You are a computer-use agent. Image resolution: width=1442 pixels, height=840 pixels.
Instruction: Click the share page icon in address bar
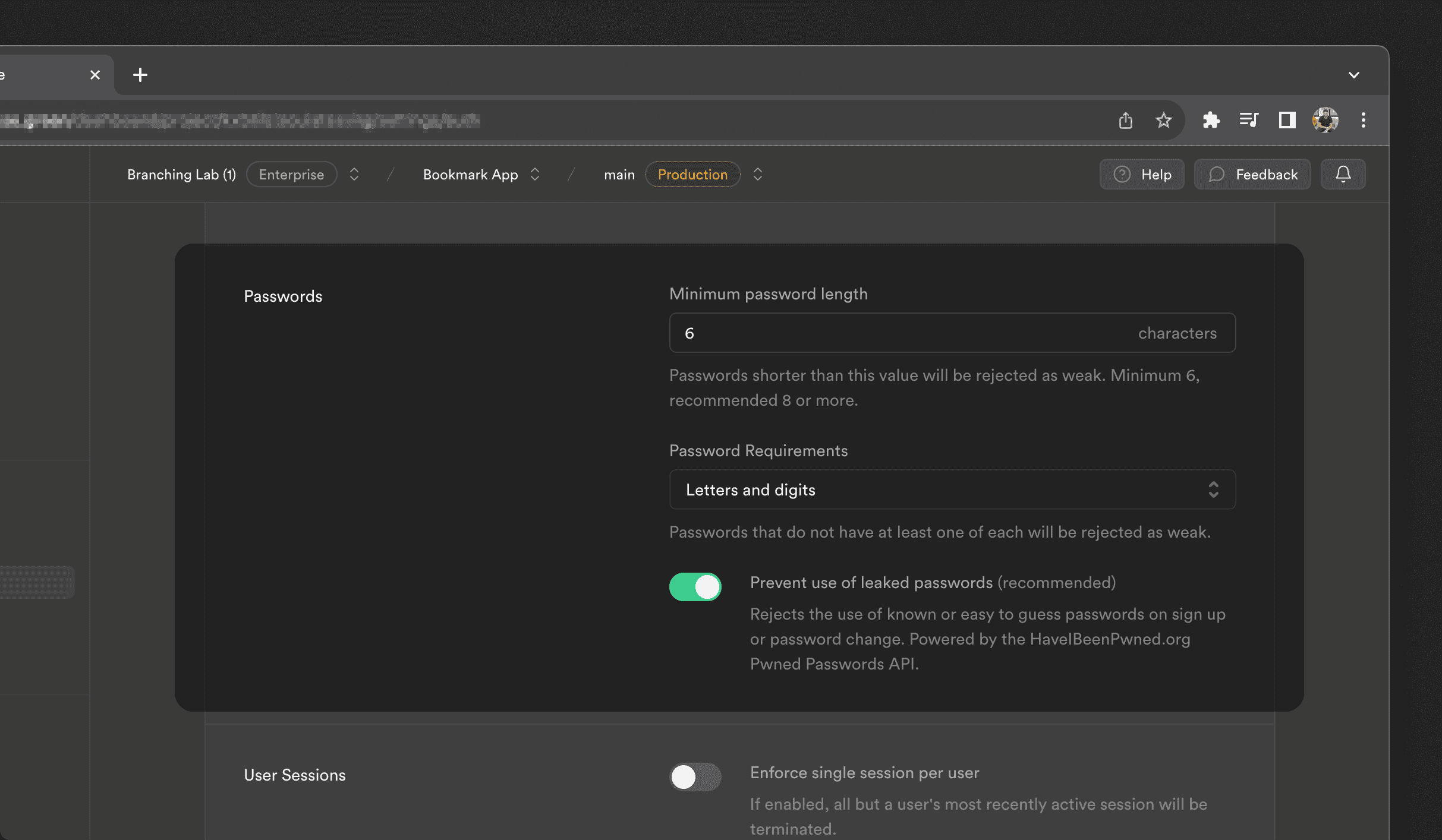(1125, 121)
